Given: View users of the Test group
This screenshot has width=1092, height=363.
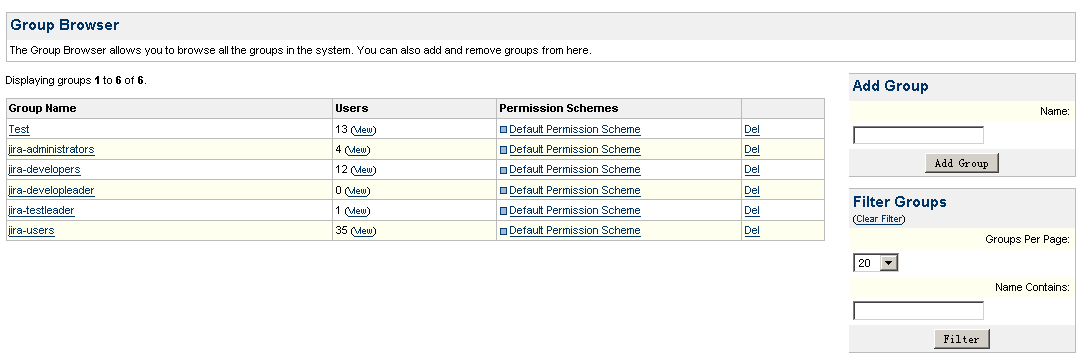Looking at the screenshot, I should 364,130.
